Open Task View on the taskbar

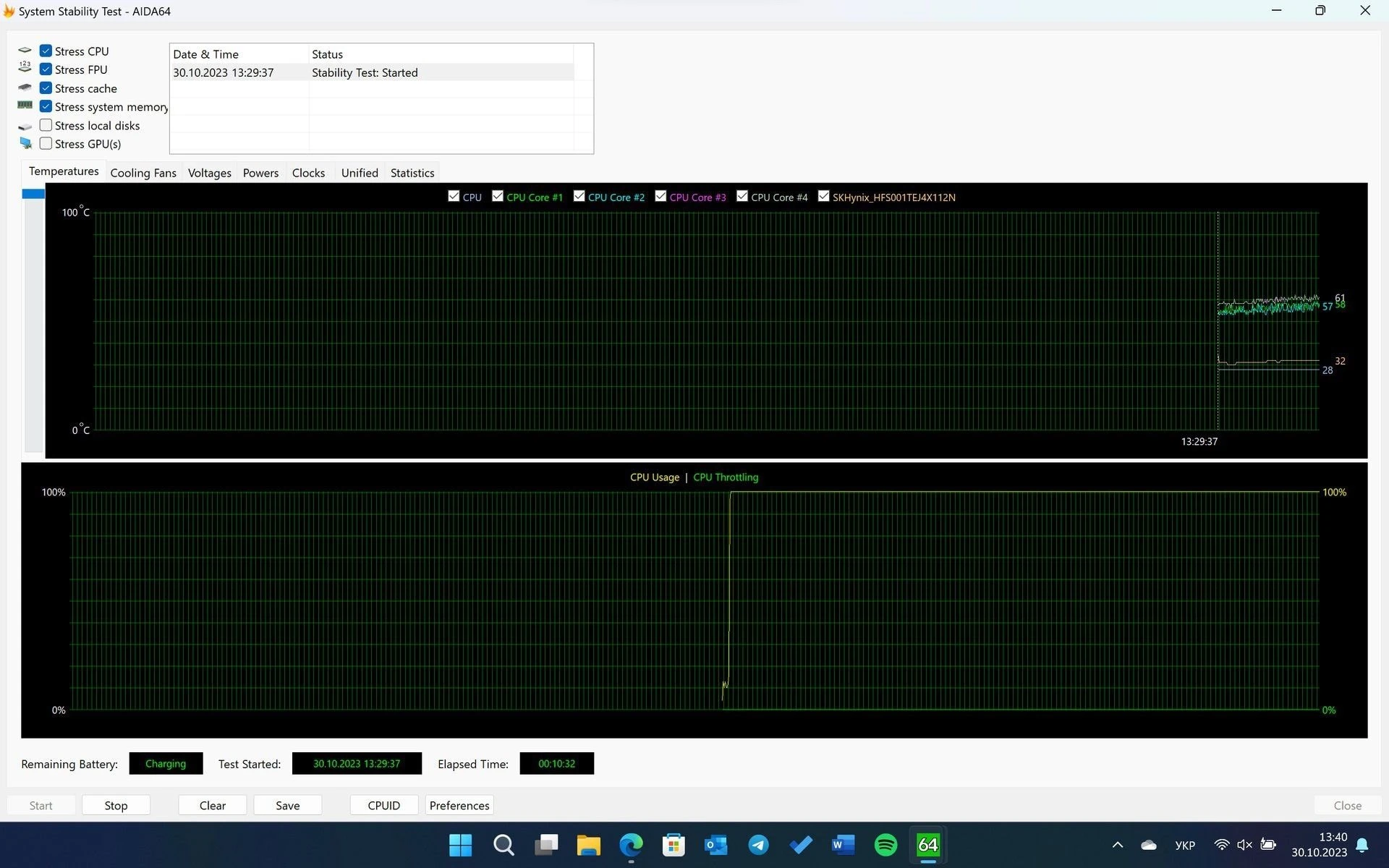pos(546,845)
